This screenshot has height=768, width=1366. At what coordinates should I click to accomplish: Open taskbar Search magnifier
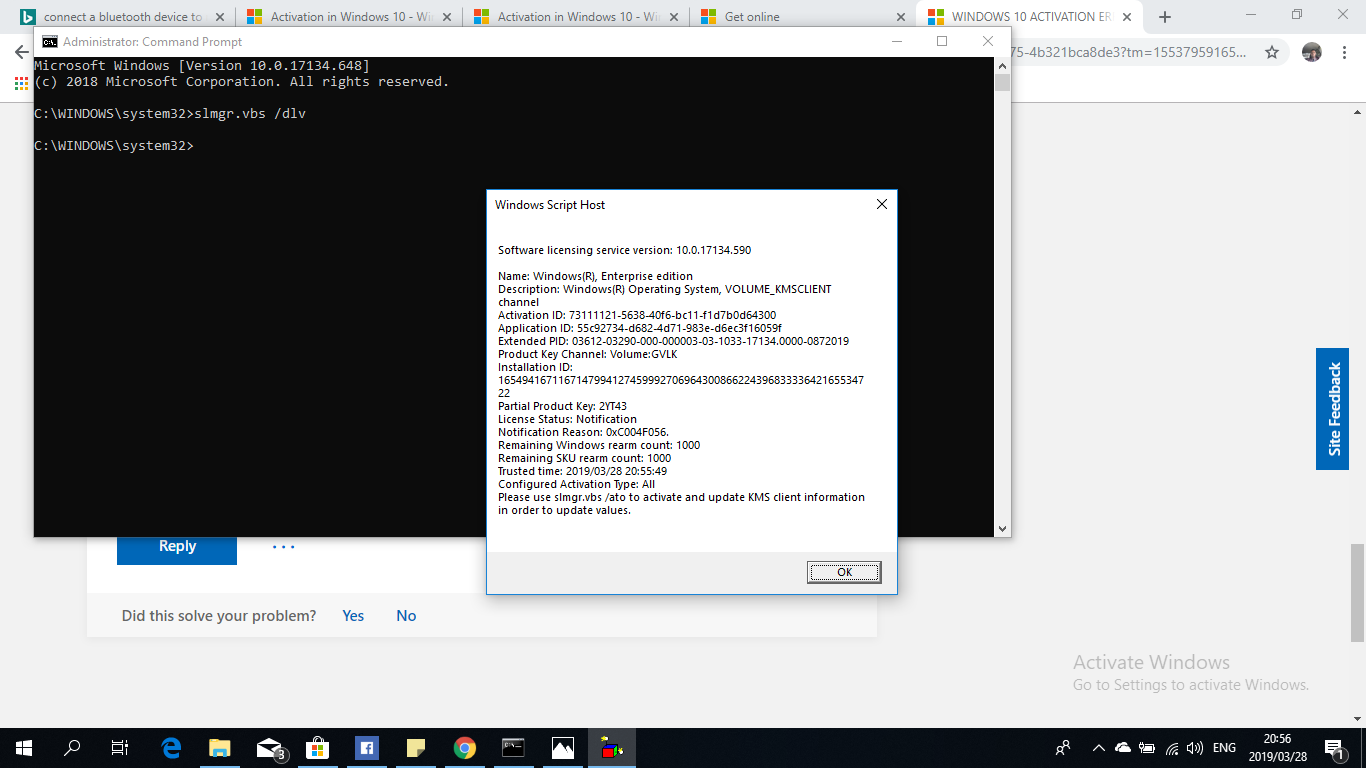72,748
